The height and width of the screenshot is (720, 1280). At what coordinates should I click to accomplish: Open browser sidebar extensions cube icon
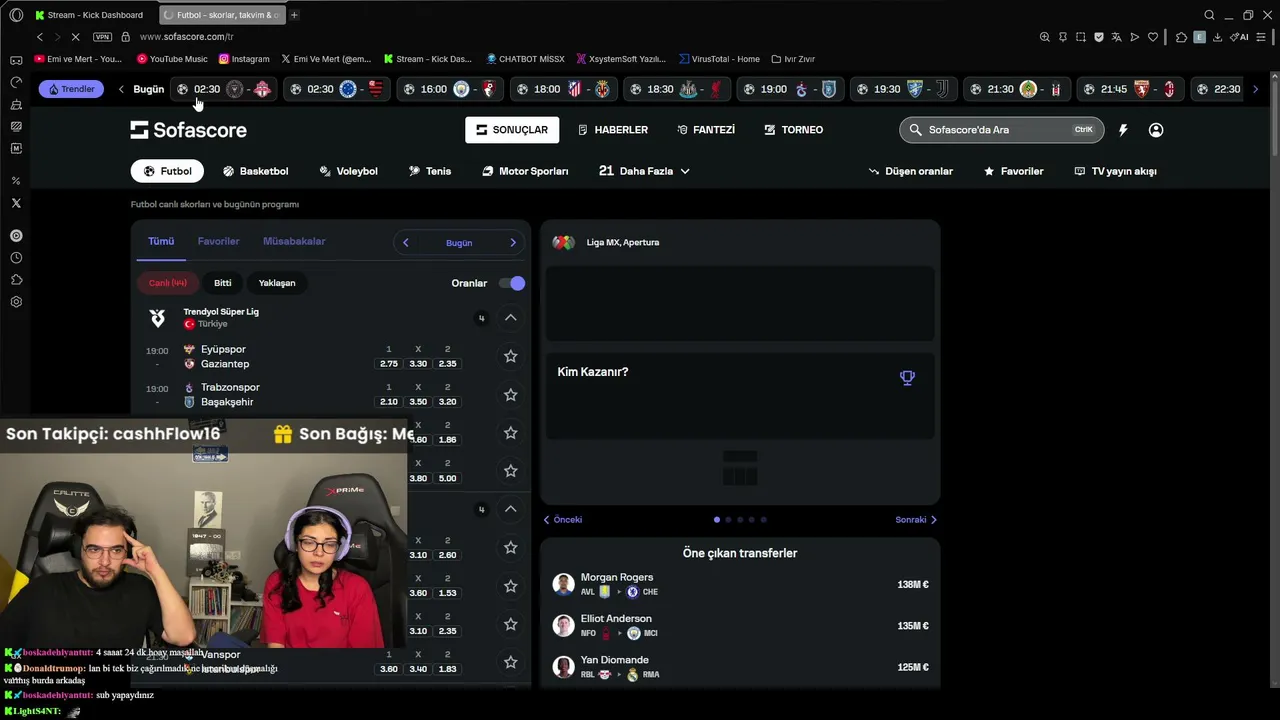(16, 280)
